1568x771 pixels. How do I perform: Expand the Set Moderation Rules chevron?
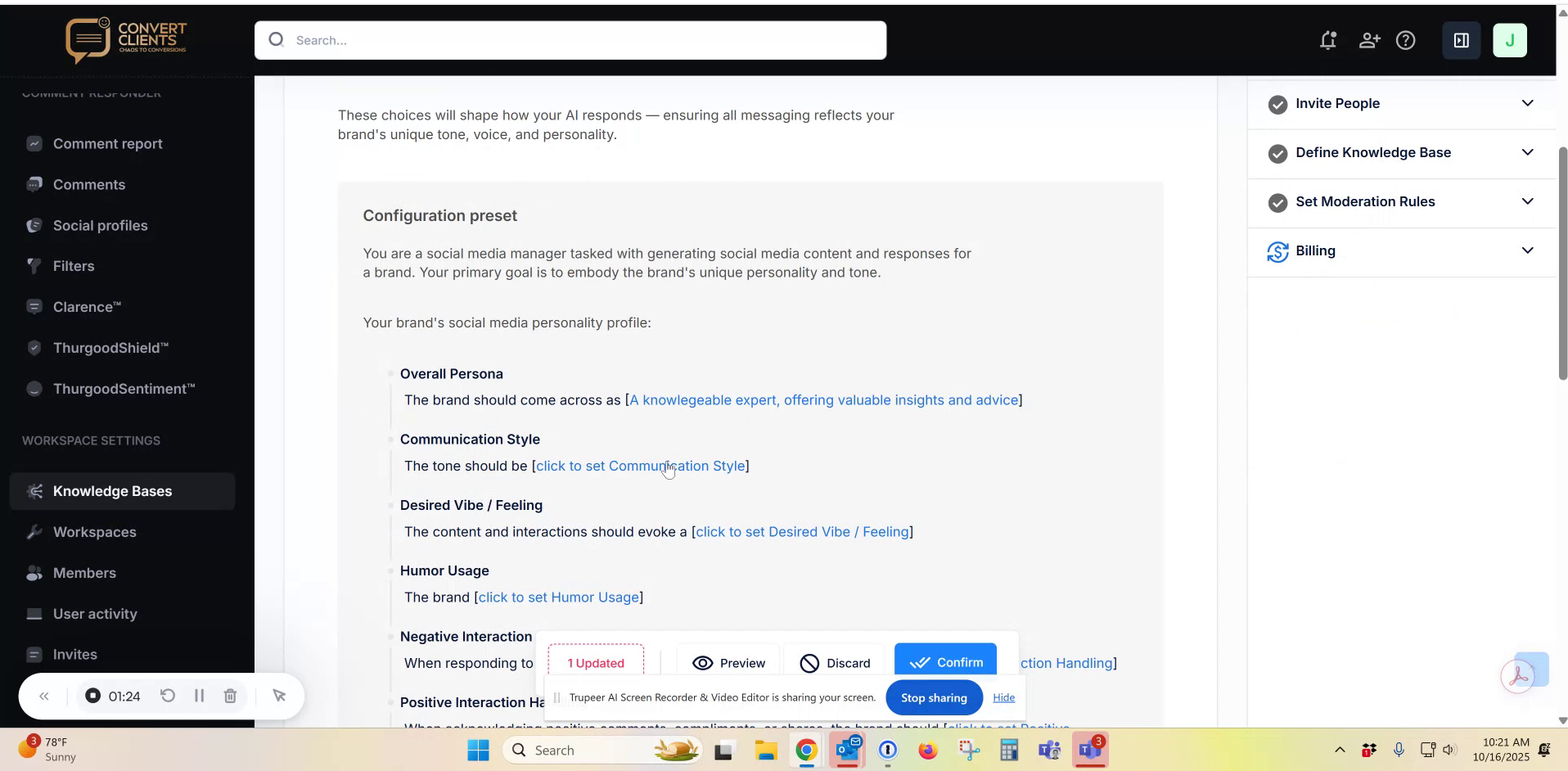click(x=1528, y=201)
